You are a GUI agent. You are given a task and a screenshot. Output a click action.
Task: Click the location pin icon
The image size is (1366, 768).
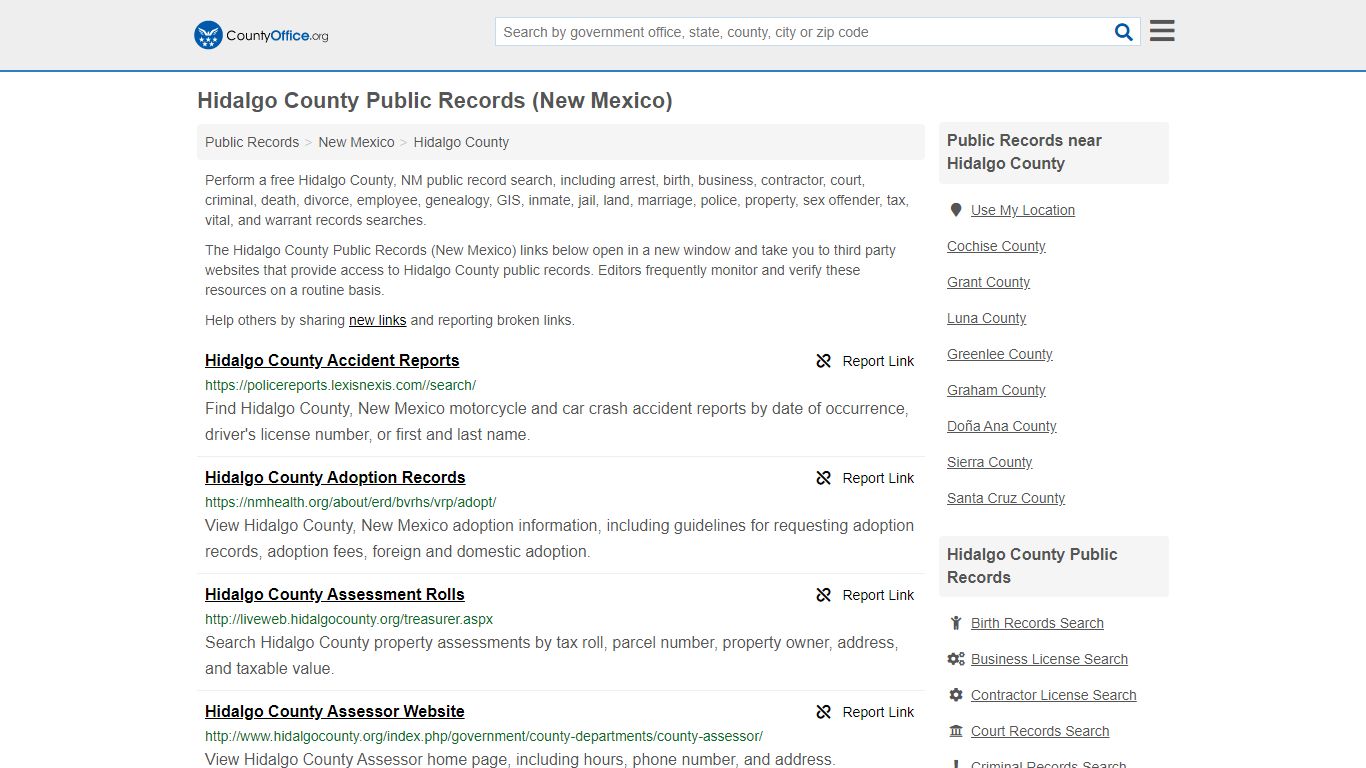(x=956, y=210)
